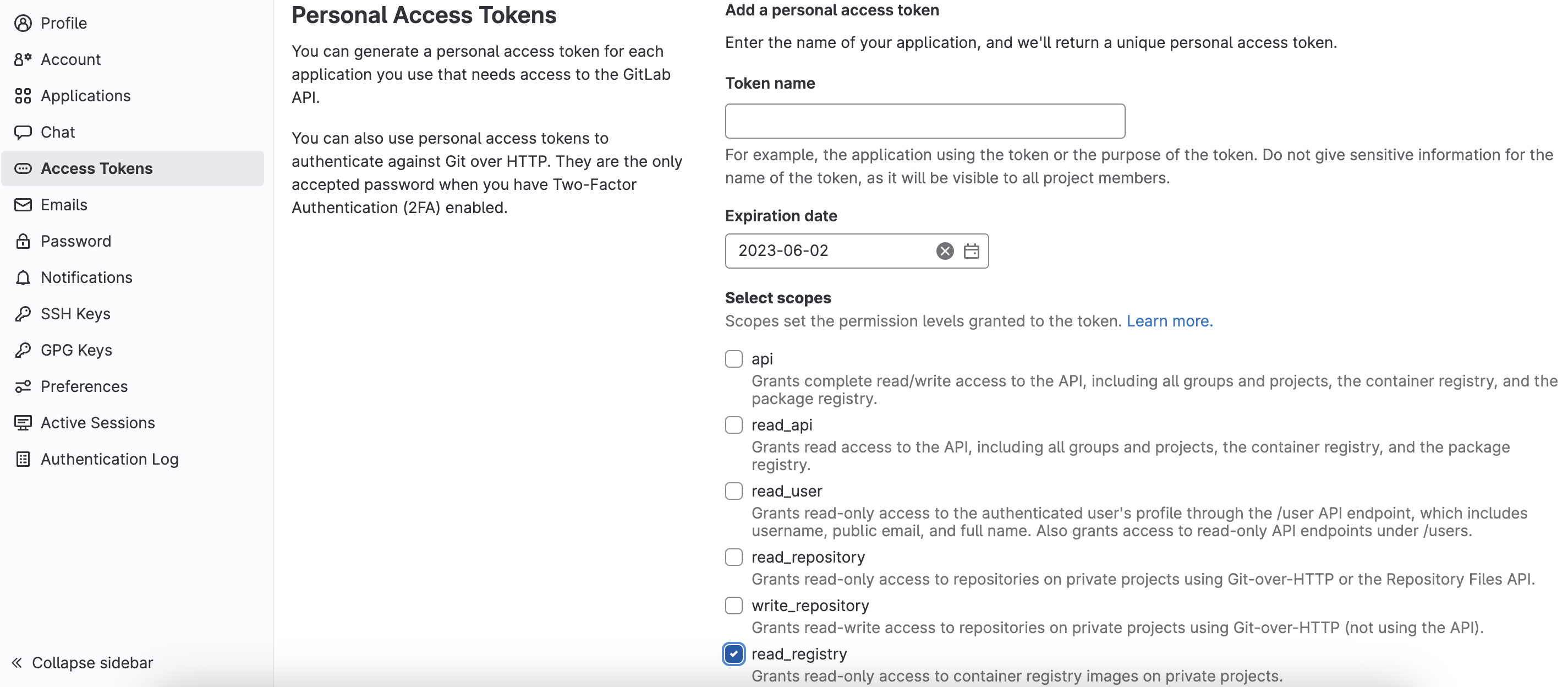Open the Authentication Log page
This screenshot has width=1568, height=687.
(109, 459)
